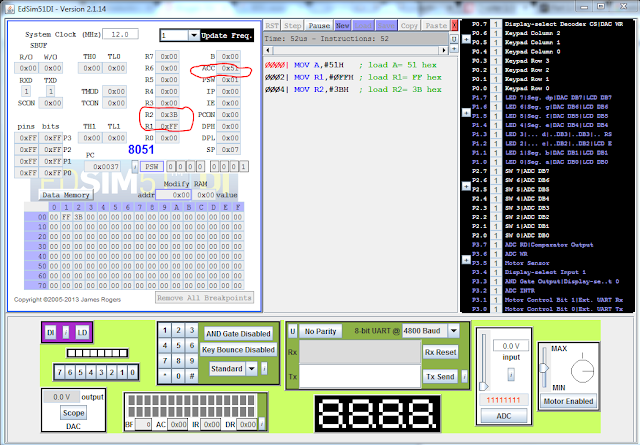Click the Modify RAM value field
The image size is (640, 445).
[x=204, y=195]
